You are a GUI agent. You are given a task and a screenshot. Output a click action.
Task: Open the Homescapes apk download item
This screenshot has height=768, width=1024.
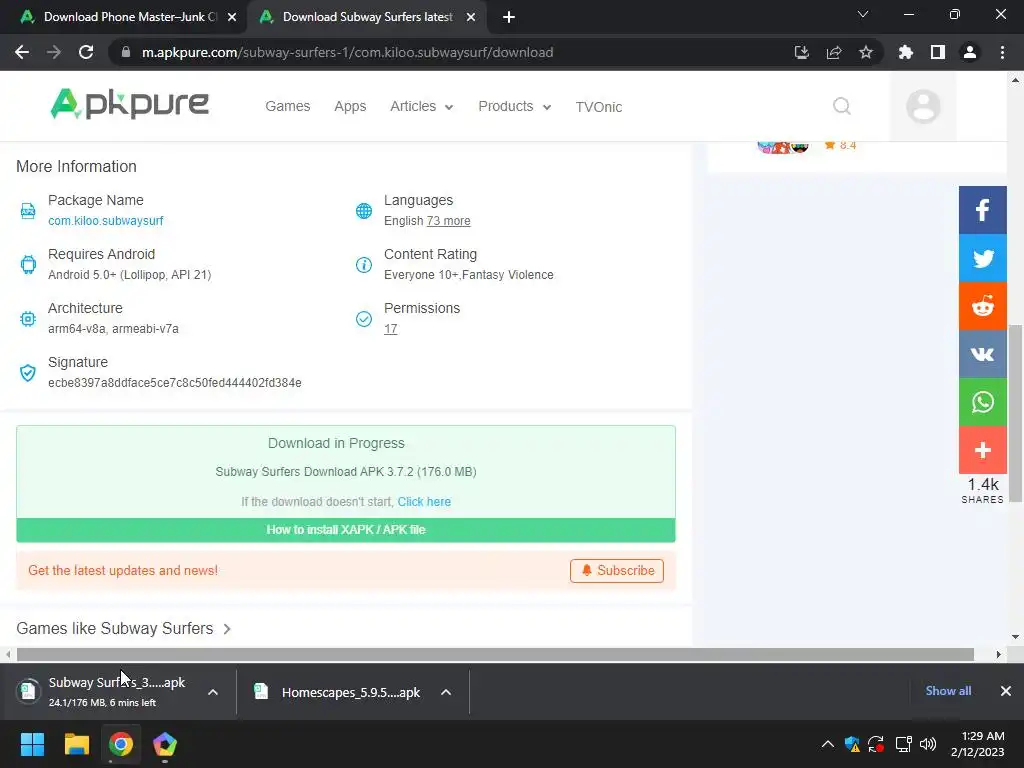click(340, 692)
